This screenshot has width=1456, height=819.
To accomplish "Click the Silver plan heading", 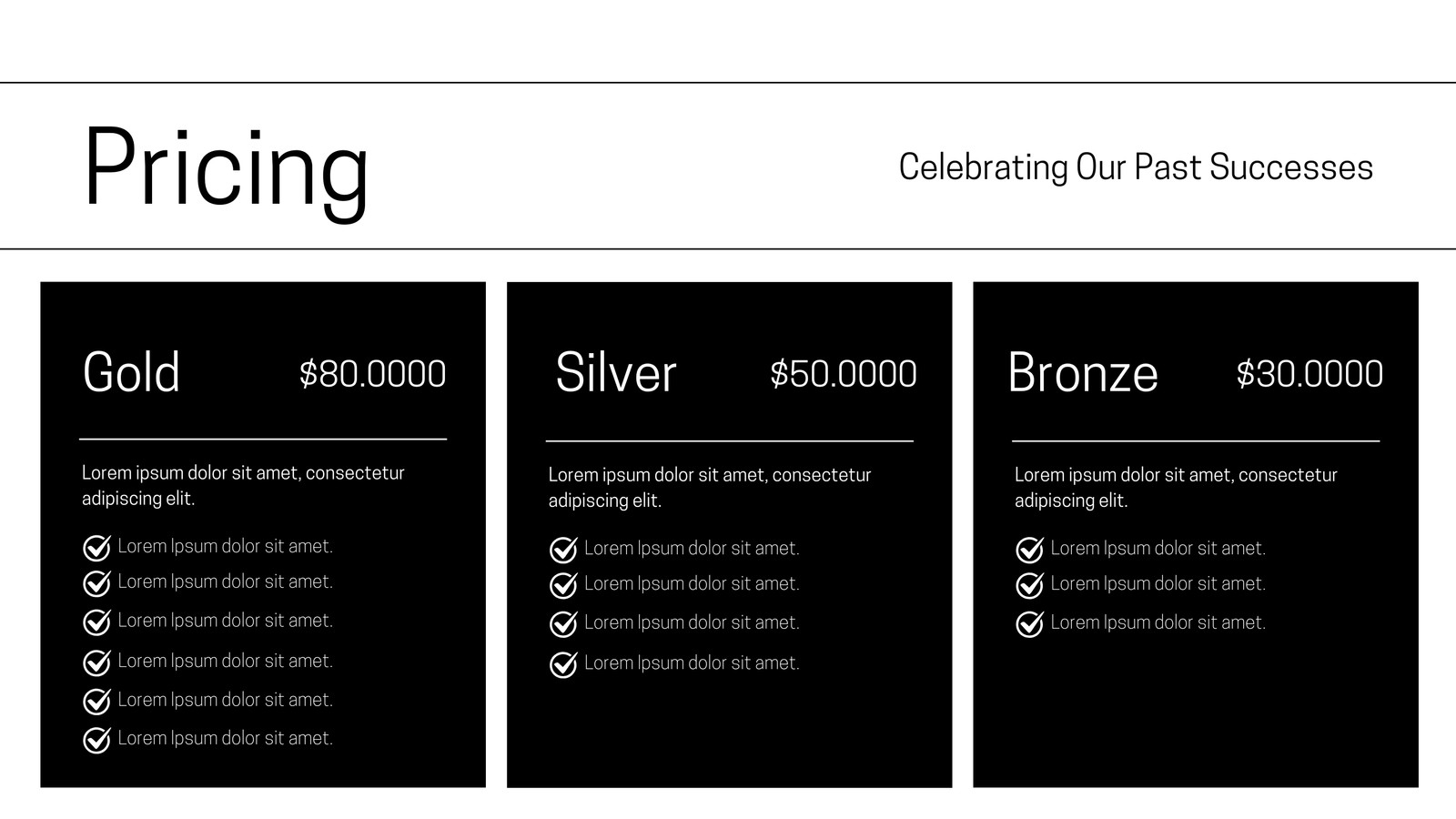I will pos(616,372).
